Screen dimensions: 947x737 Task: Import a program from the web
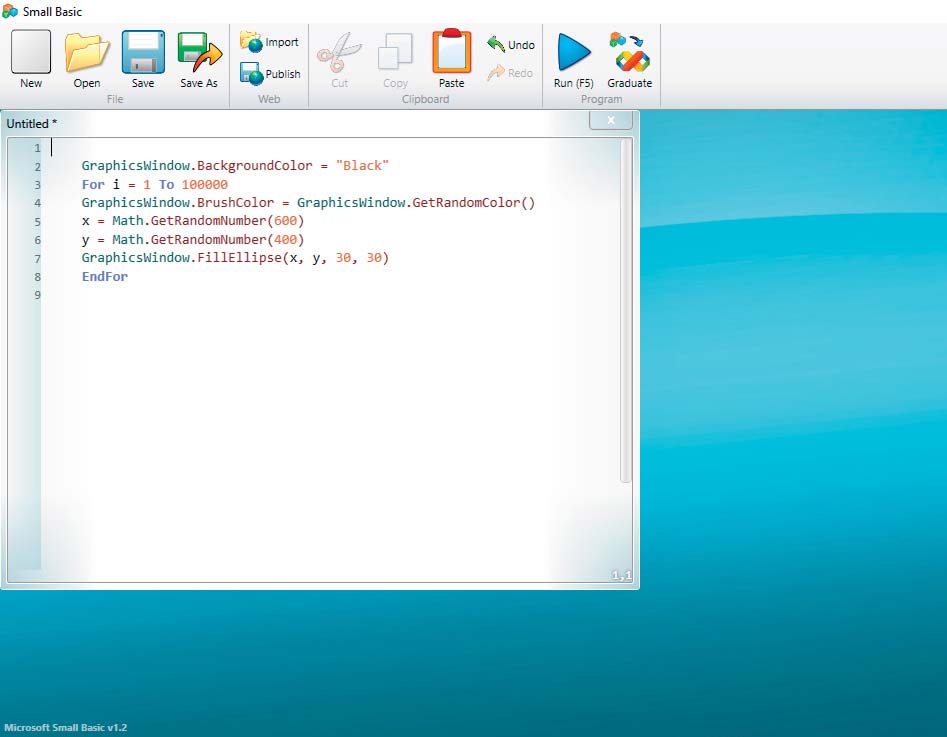pyautogui.click(x=269, y=42)
